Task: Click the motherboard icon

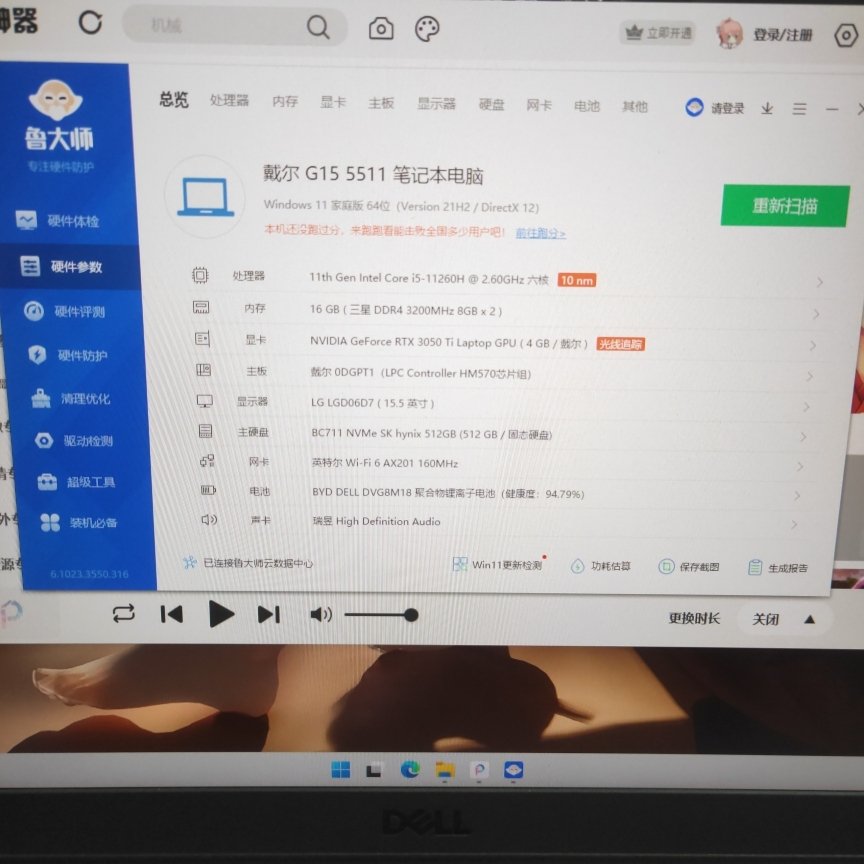Action: point(204,370)
